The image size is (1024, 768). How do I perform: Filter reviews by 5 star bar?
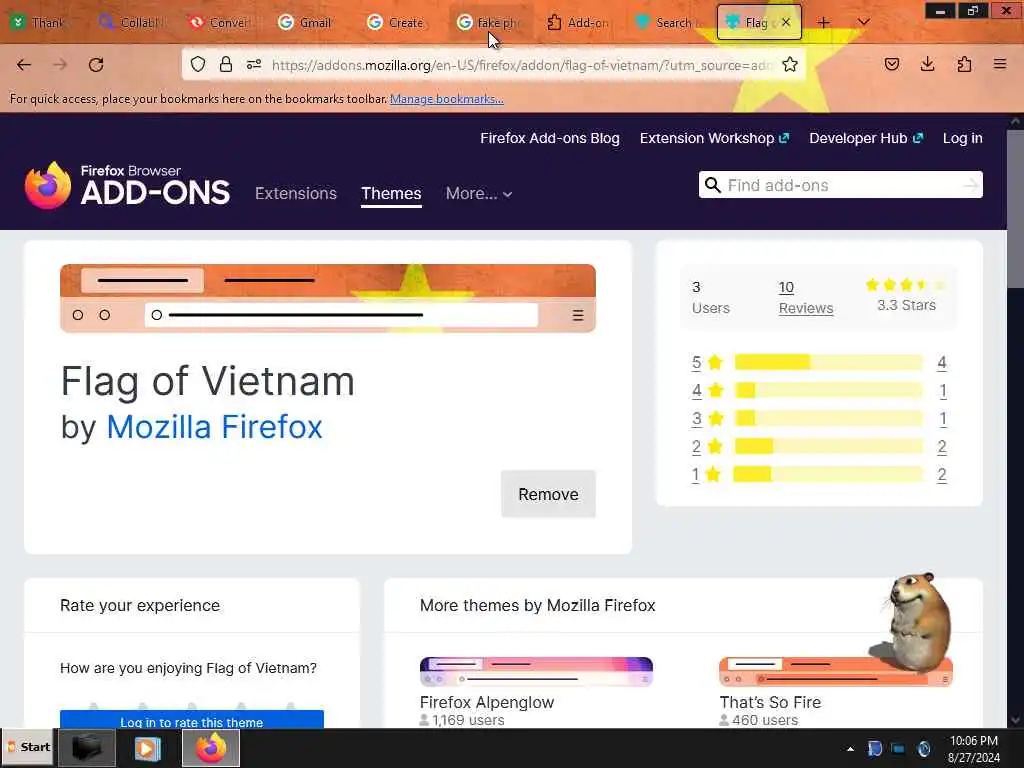tap(829, 362)
